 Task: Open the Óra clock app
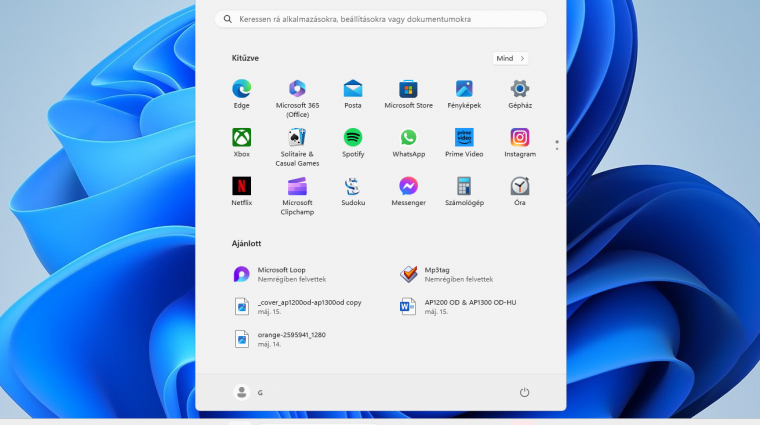tap(520, 191)
